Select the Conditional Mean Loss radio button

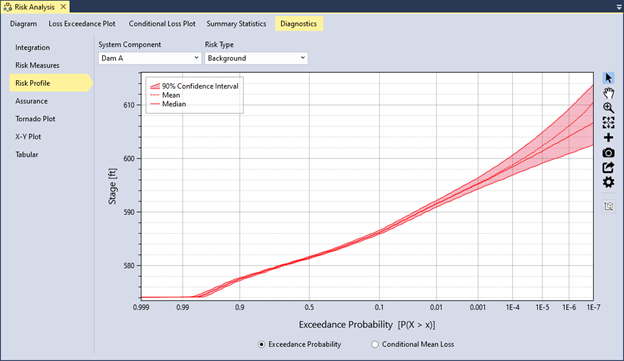pos(375,344)
